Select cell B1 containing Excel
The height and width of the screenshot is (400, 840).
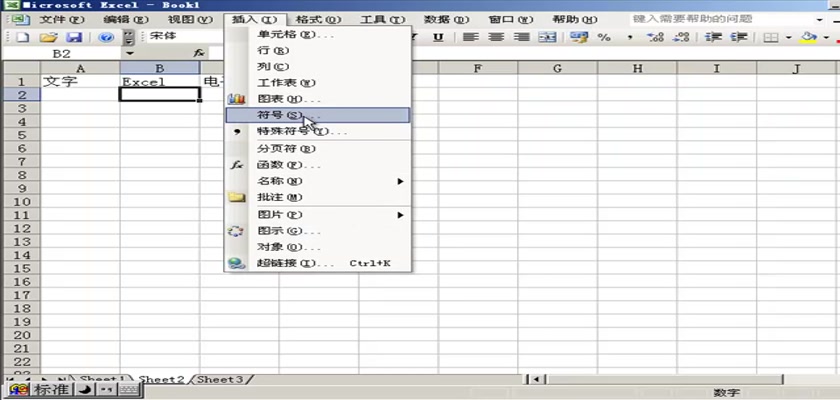click(x=160, y=81)
